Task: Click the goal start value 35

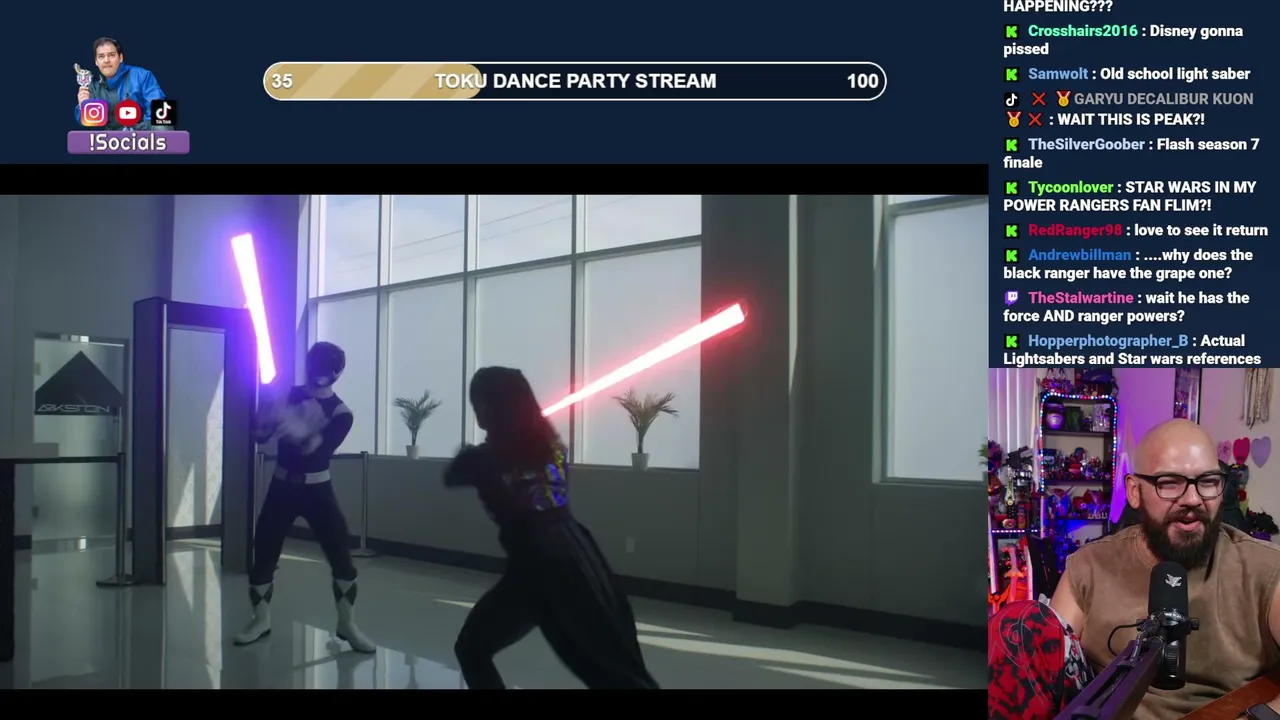Action: [282, 81]
